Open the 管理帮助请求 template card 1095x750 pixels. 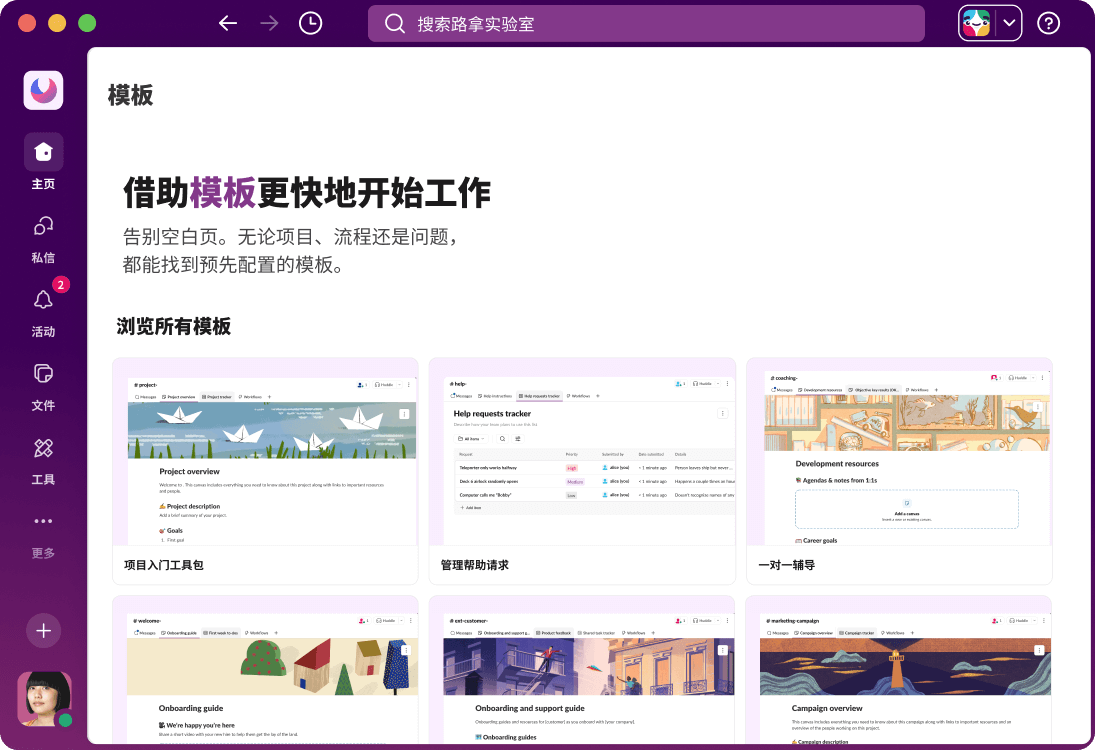point(583,470)
